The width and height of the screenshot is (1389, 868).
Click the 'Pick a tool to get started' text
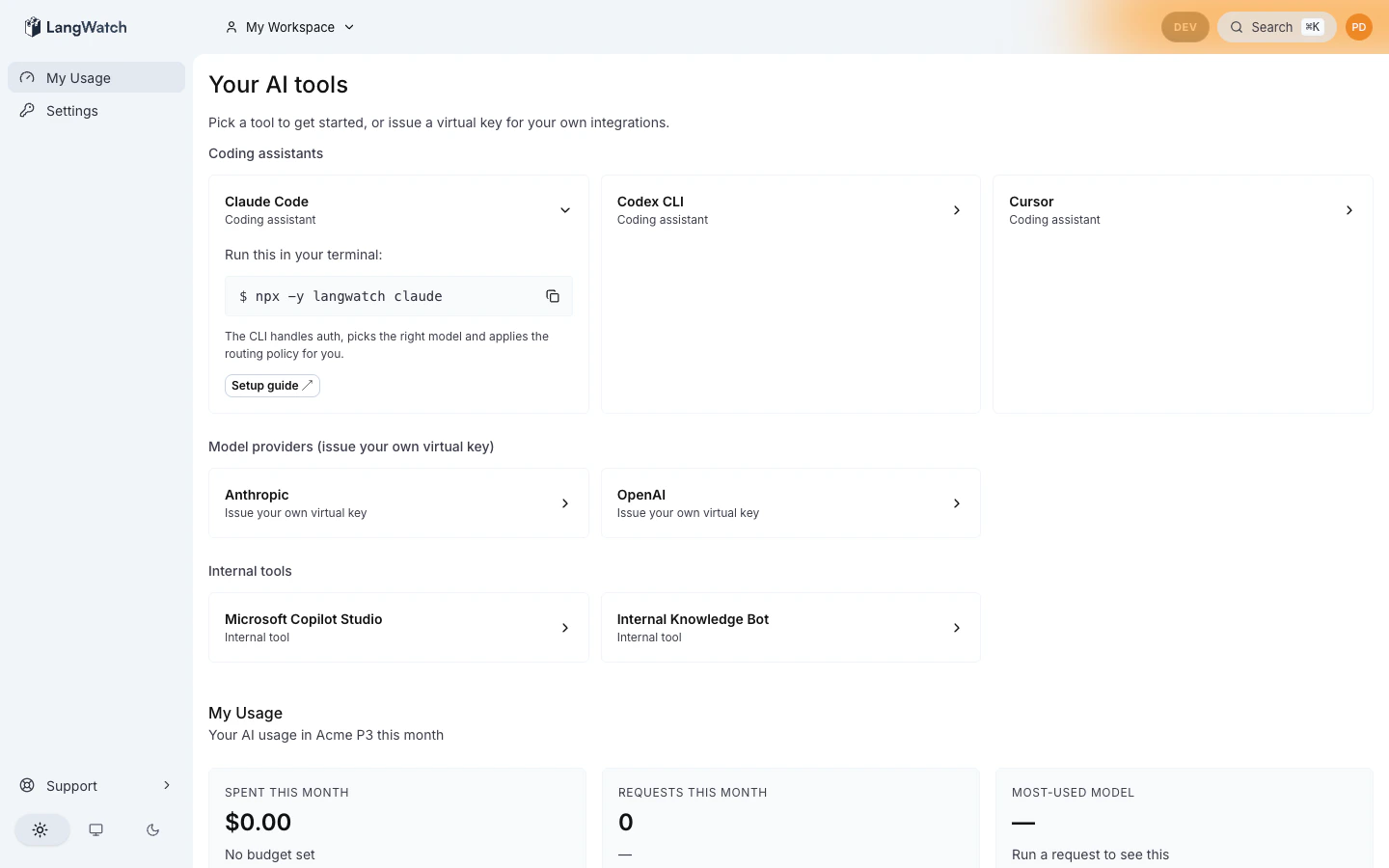coord(439,122)
